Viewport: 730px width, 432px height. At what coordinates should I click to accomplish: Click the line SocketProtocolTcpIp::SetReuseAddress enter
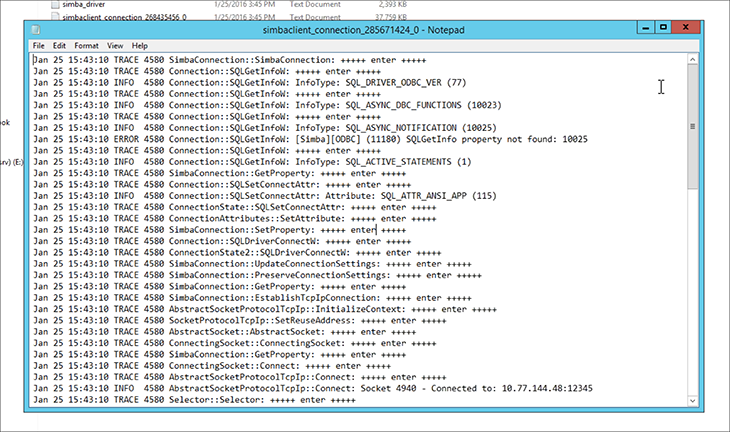point(240,321)
